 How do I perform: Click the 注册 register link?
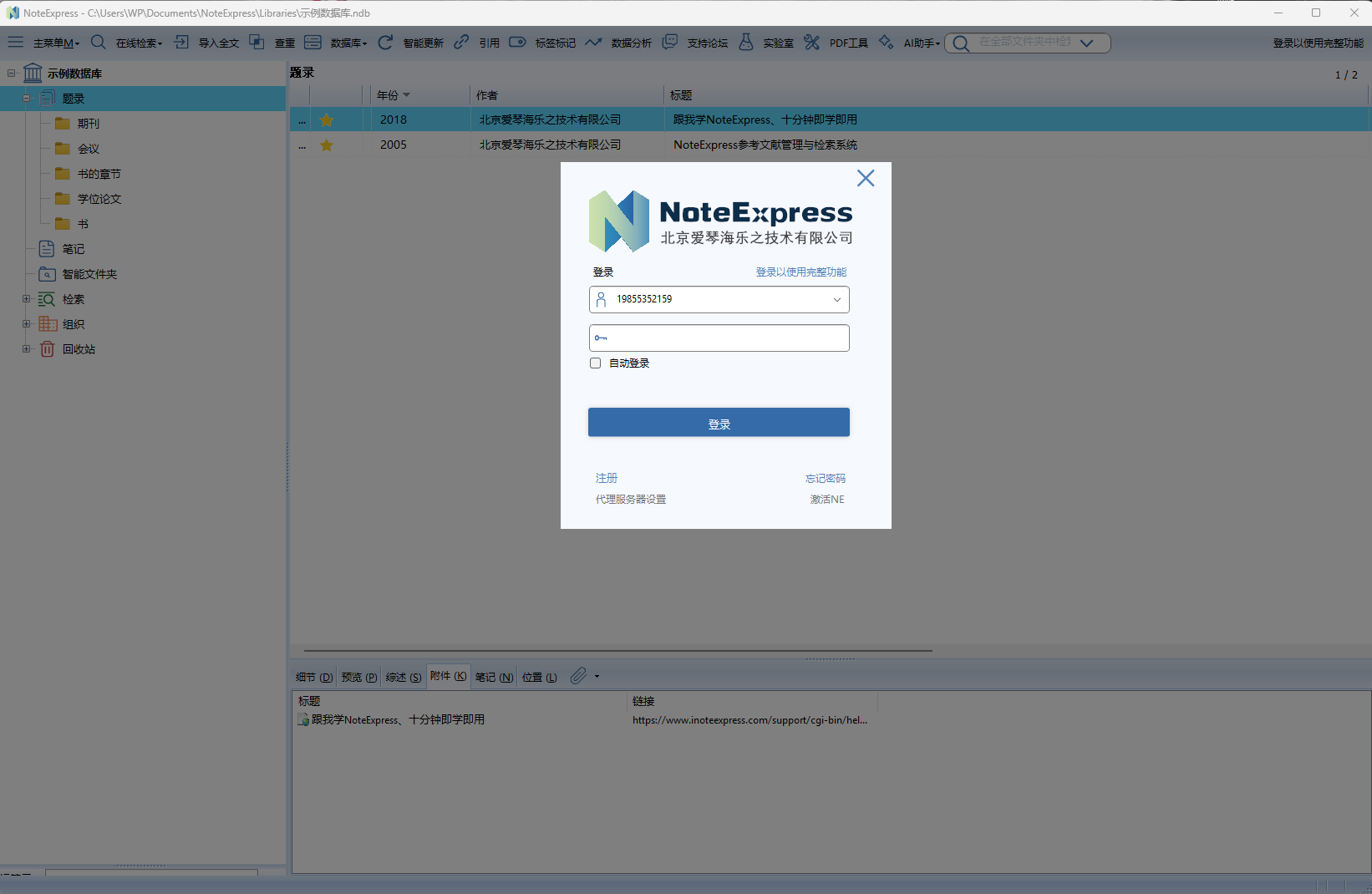(x=607, y=478)
